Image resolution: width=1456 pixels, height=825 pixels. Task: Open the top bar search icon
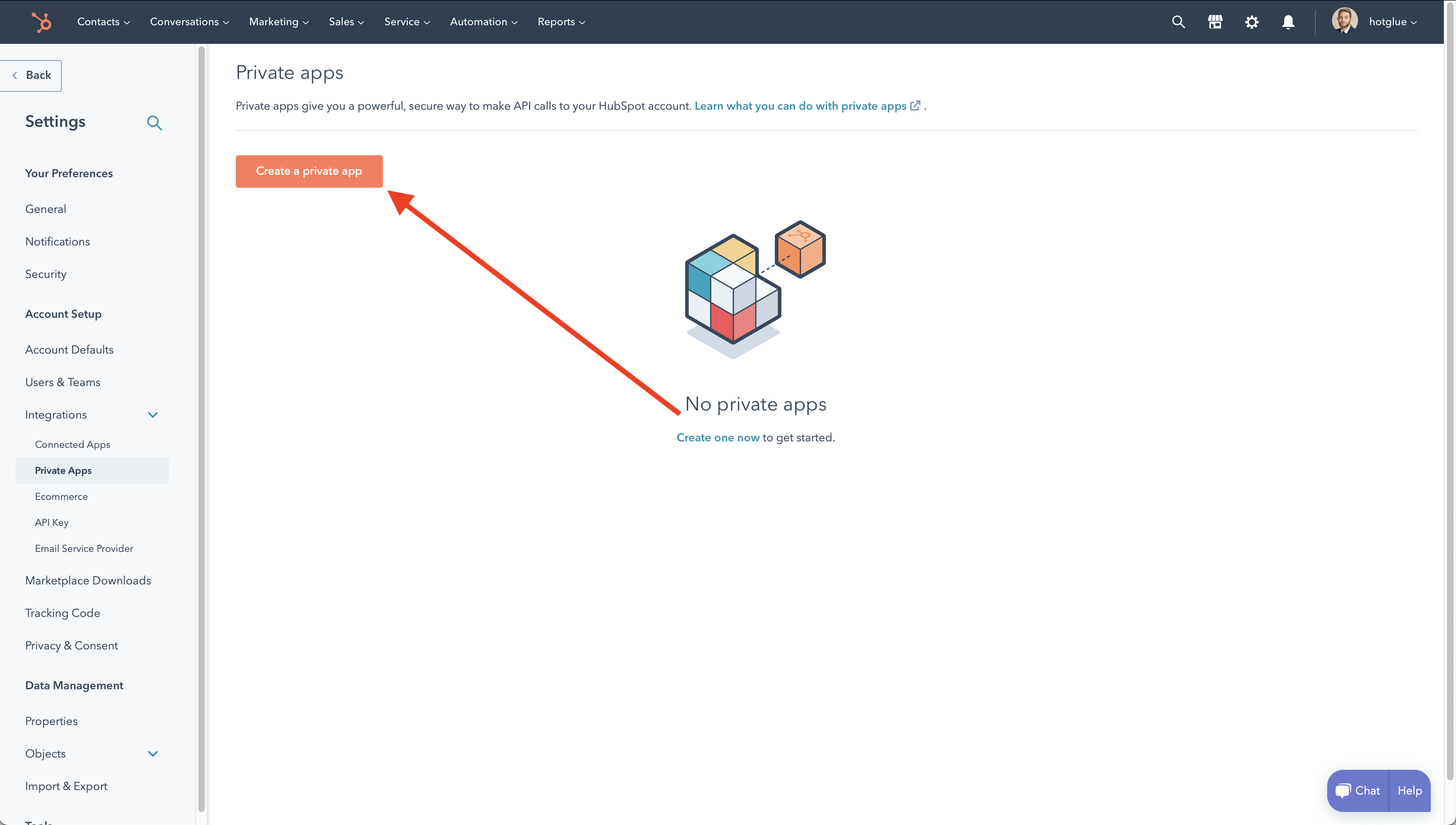point(1178,22)
